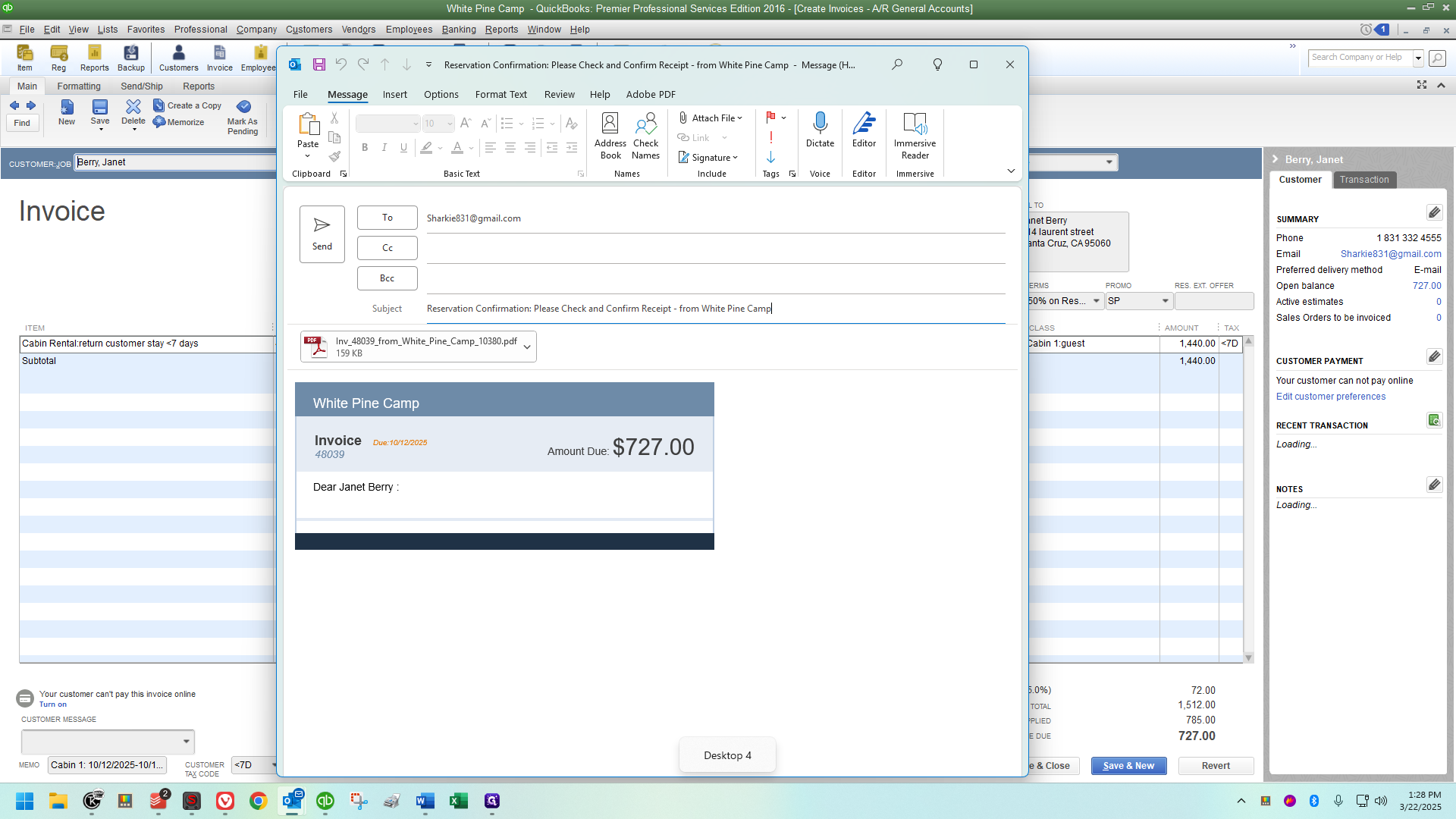
Task: Open the Address Book
Action: [610, 136]
